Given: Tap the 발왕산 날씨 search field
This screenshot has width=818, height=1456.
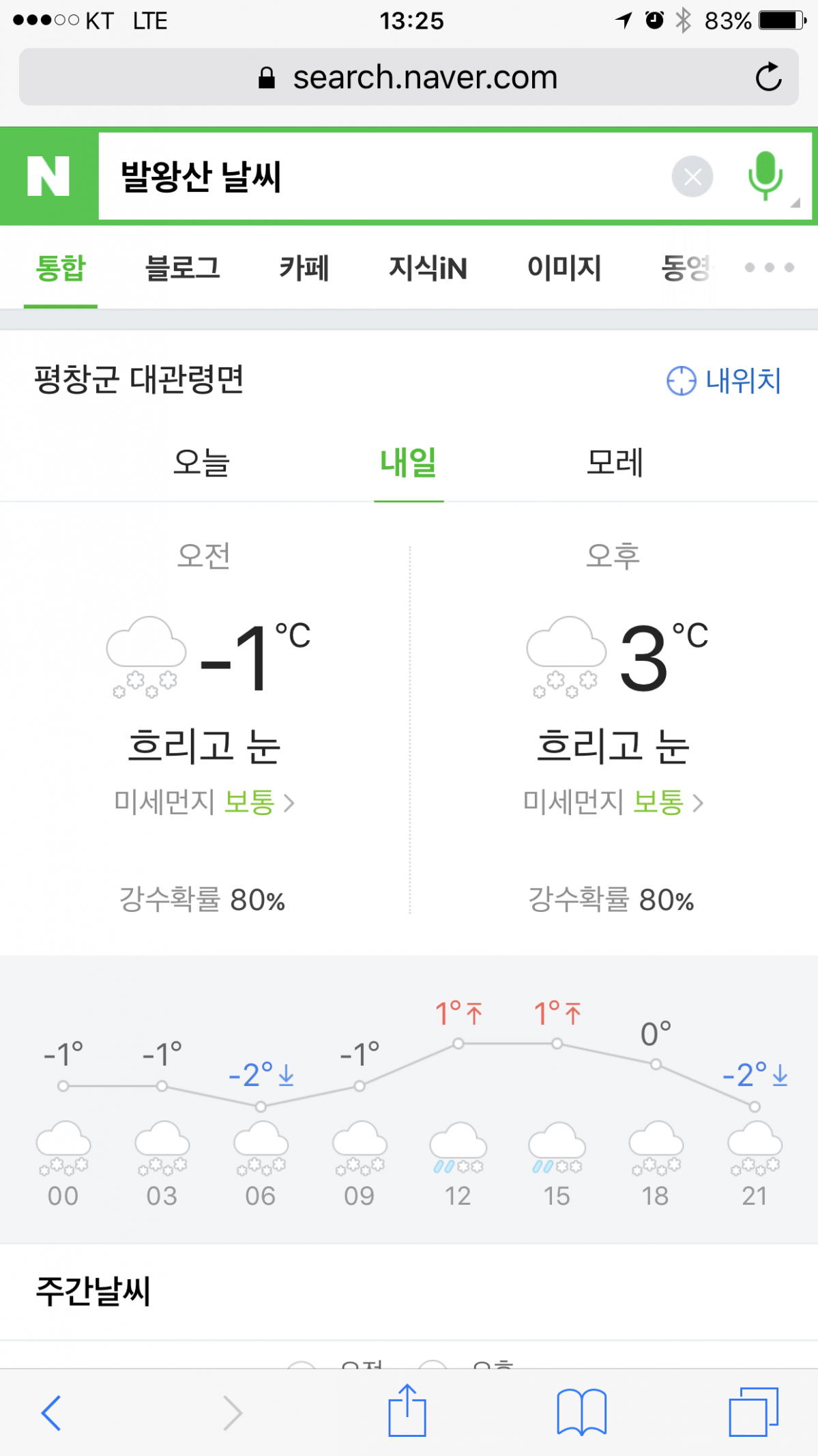Looking at the screenshot, I should pos(382,177).
